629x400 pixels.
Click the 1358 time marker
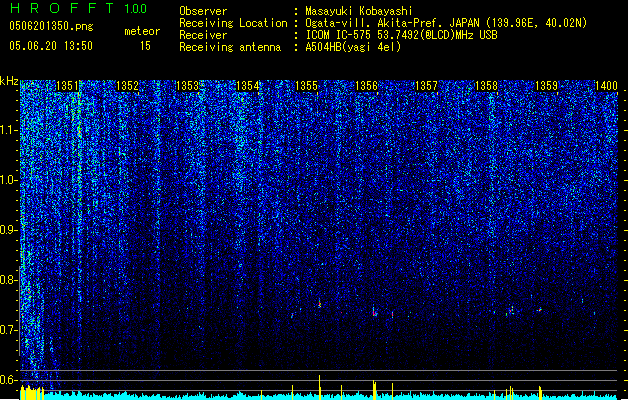(486, 86)
